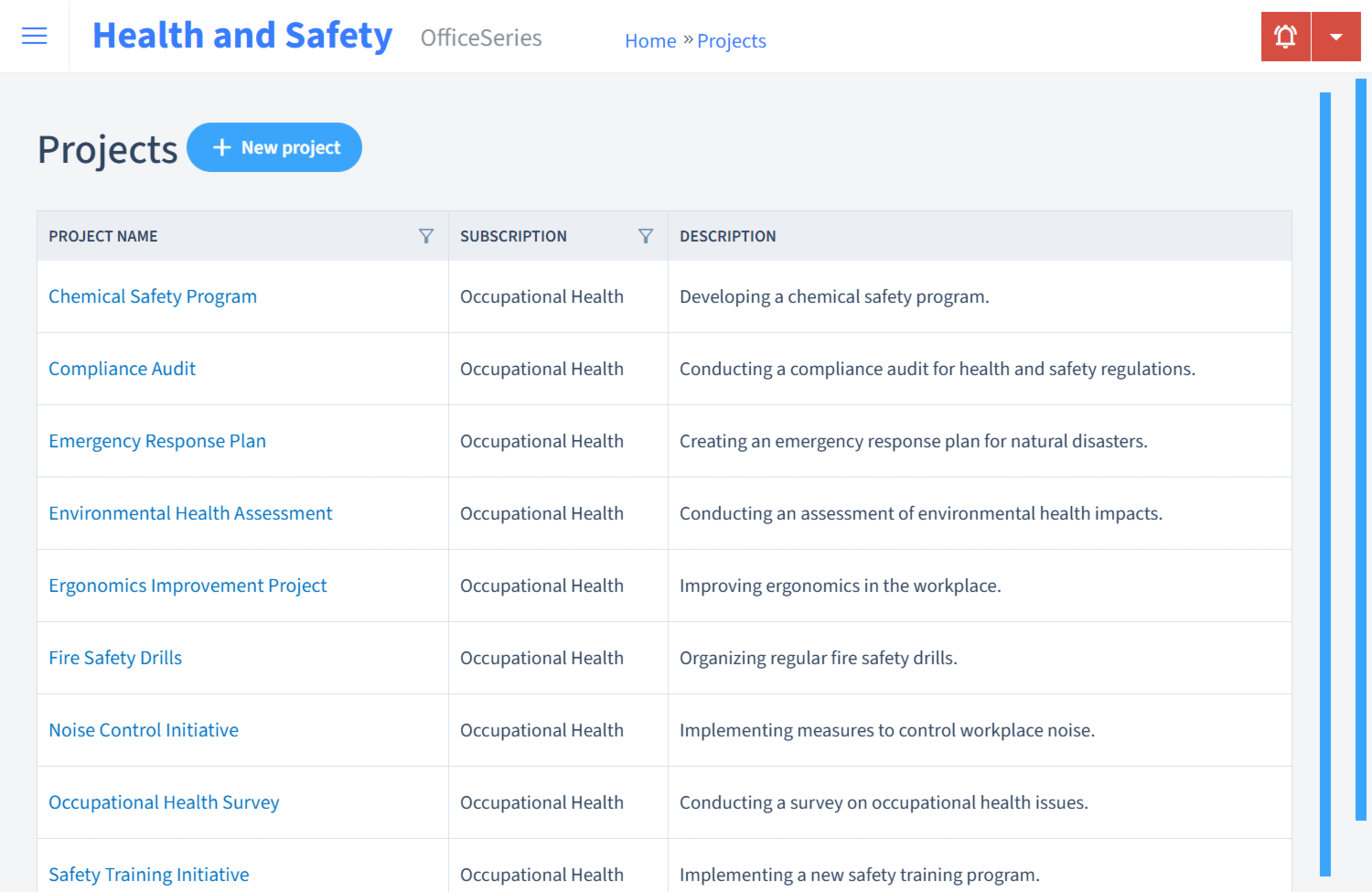Sort by the Description column header
Image resolution: width=1372 pixels, height=892 pixels.
coord(727,236)
